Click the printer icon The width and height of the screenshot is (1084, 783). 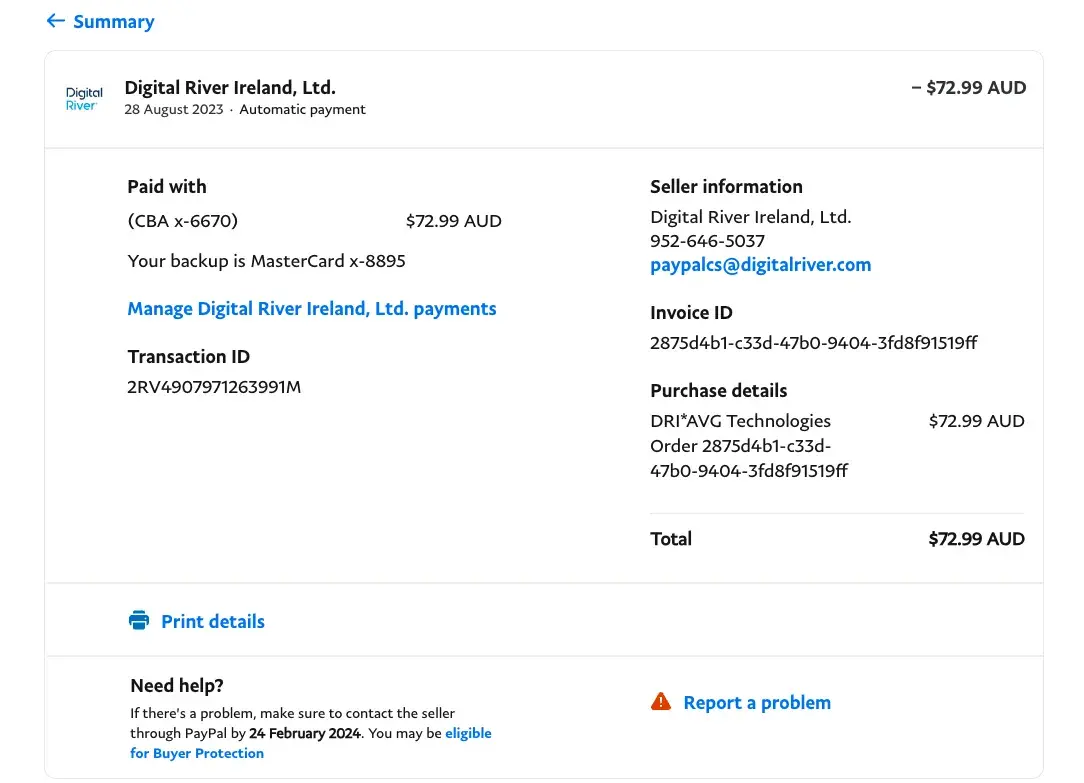point(139,621)
